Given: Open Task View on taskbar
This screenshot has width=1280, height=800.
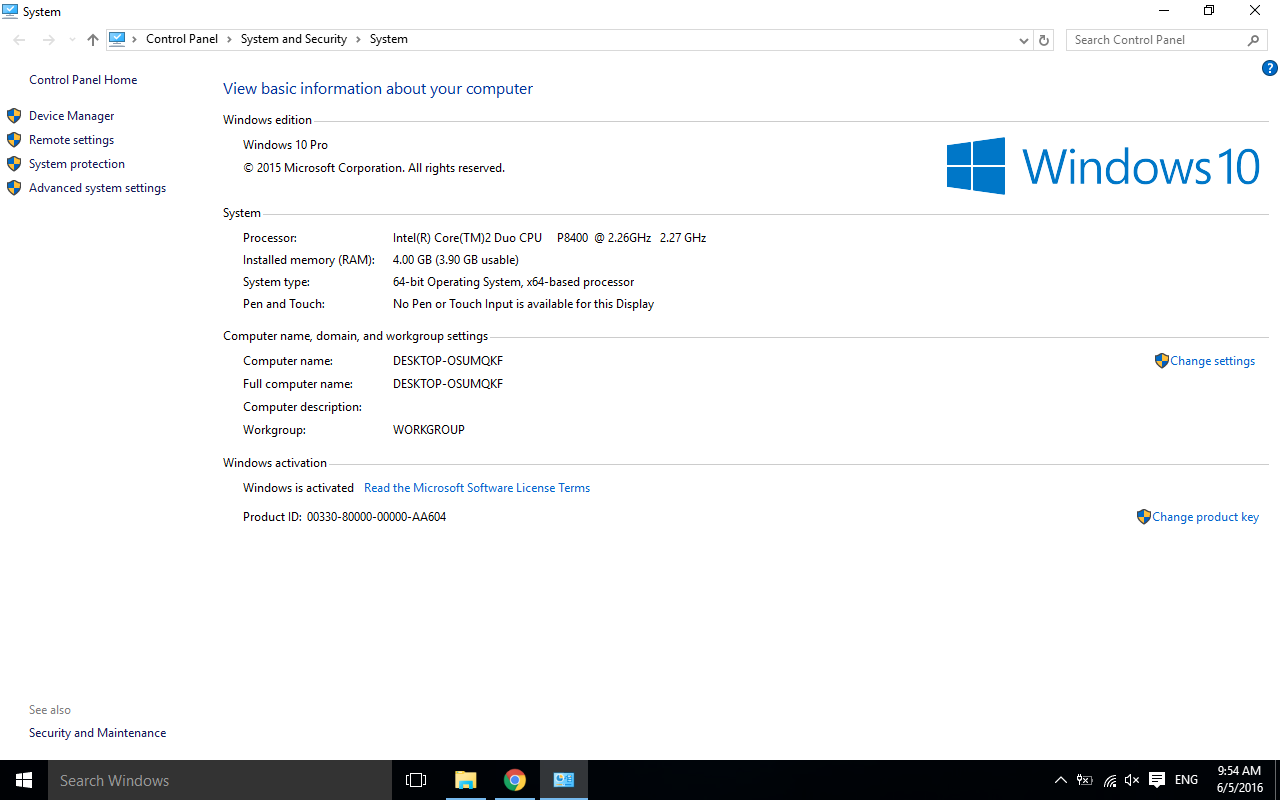Looking at the screenshot, I should pos(416,780).
